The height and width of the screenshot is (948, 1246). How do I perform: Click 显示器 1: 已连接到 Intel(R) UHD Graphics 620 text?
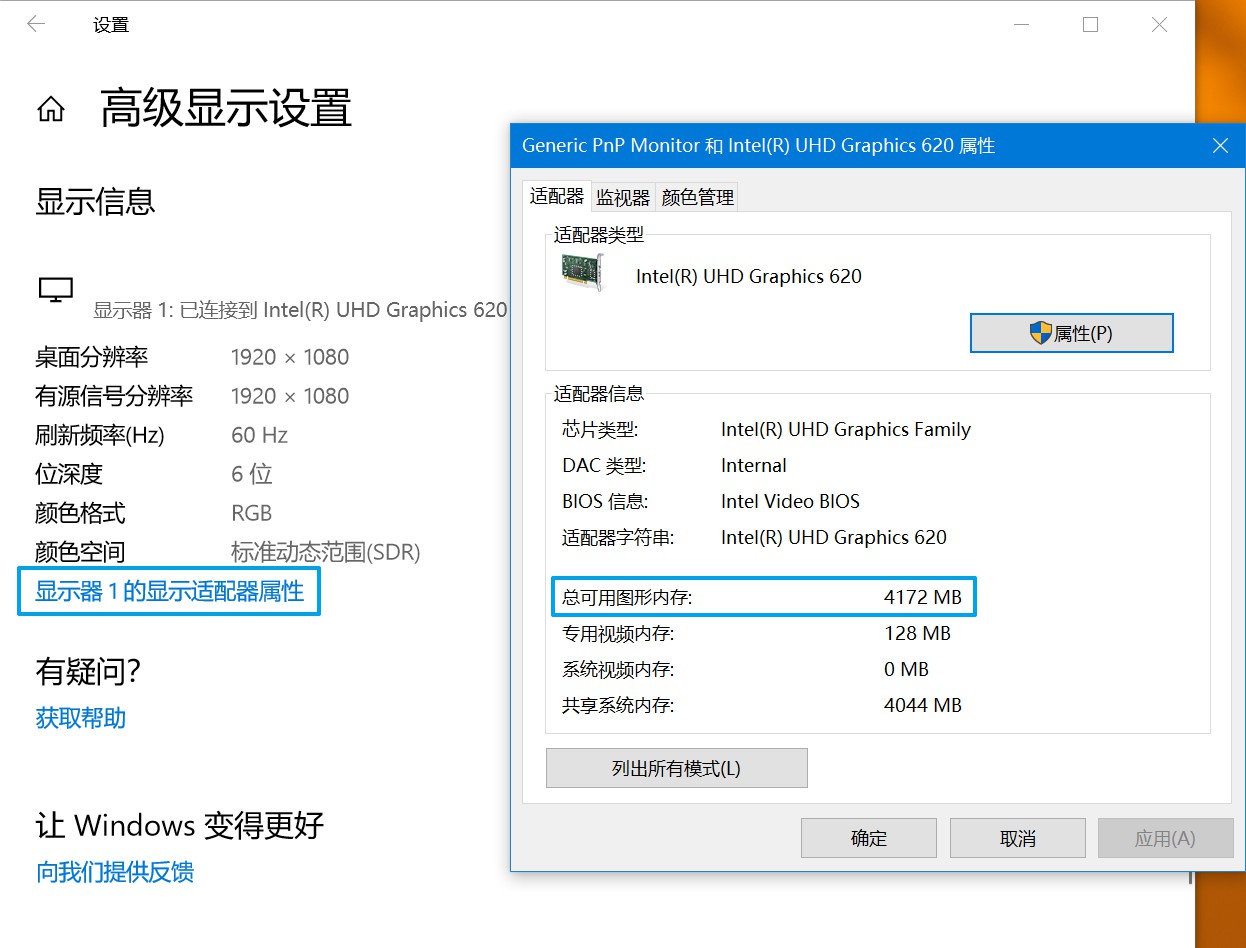(x=300, y=310)
